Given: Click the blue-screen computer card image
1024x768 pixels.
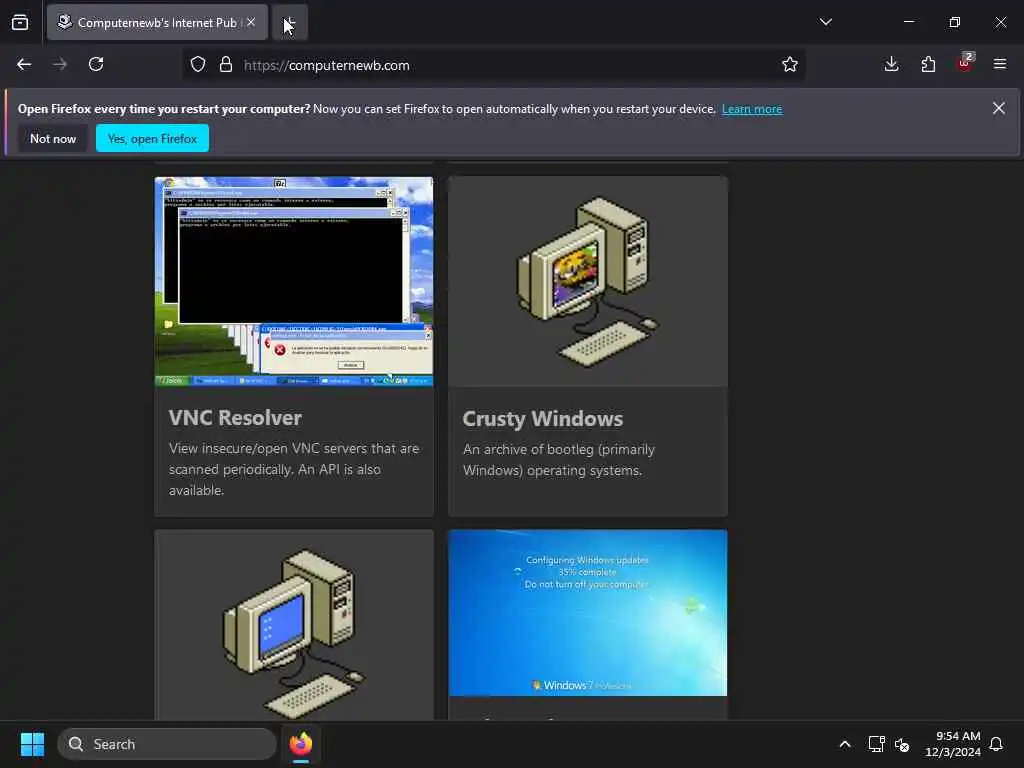Looking at the screenshot, I should (x=294, y=626).
